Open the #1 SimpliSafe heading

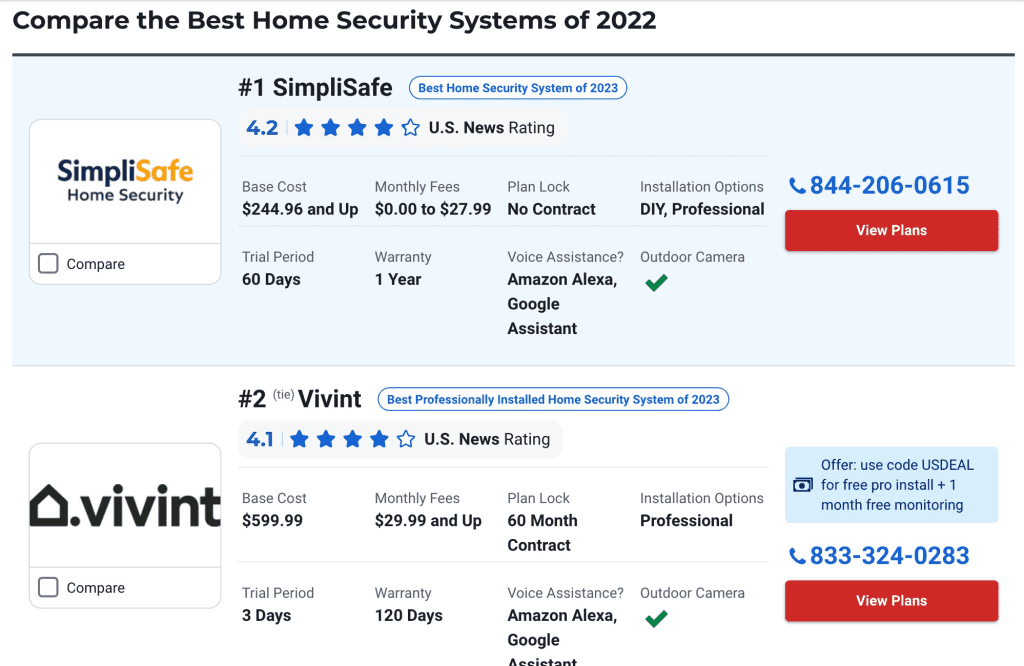click(315, 87)
